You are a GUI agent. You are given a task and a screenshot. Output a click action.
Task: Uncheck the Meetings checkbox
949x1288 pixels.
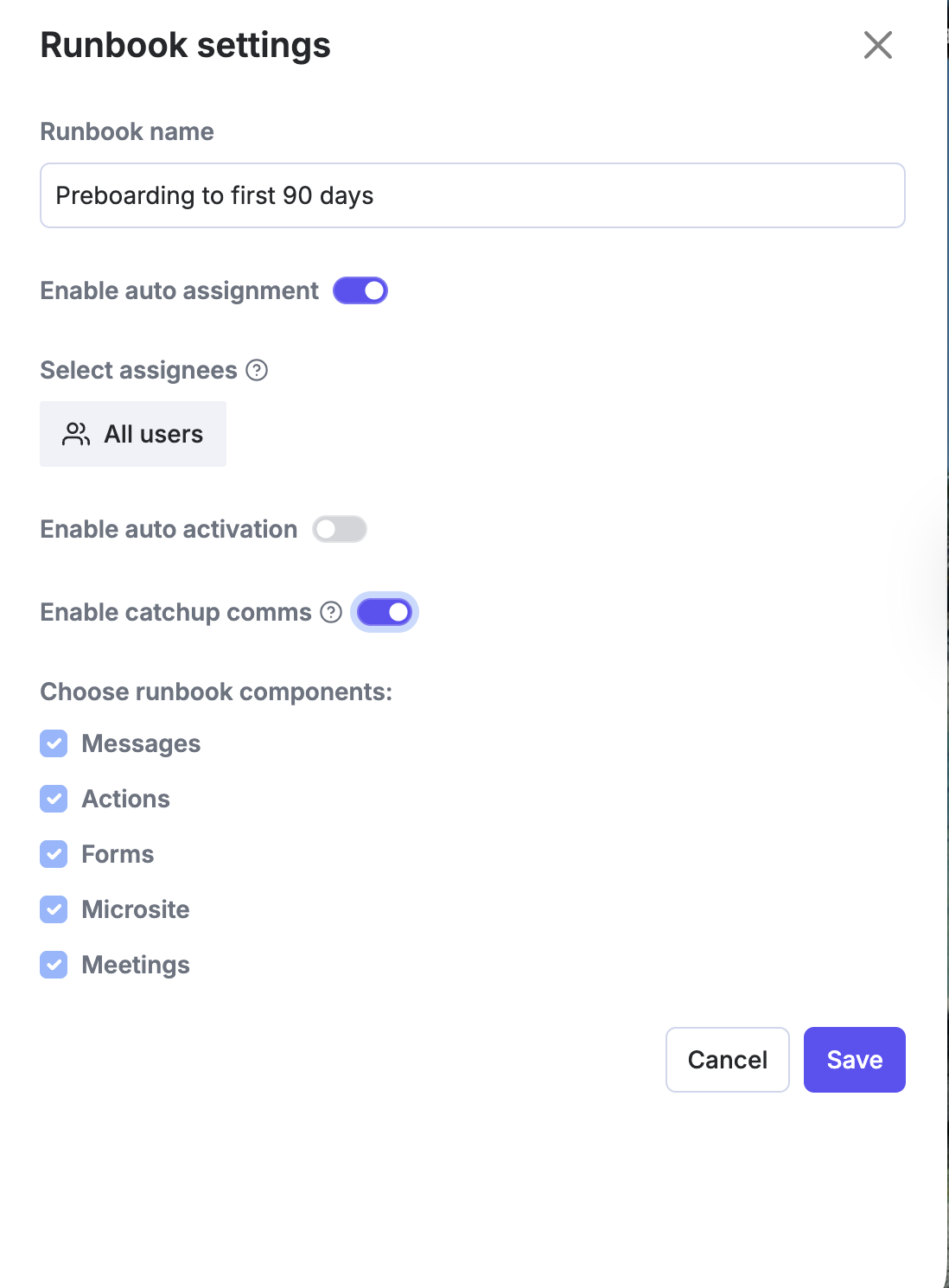coord(54,965)
